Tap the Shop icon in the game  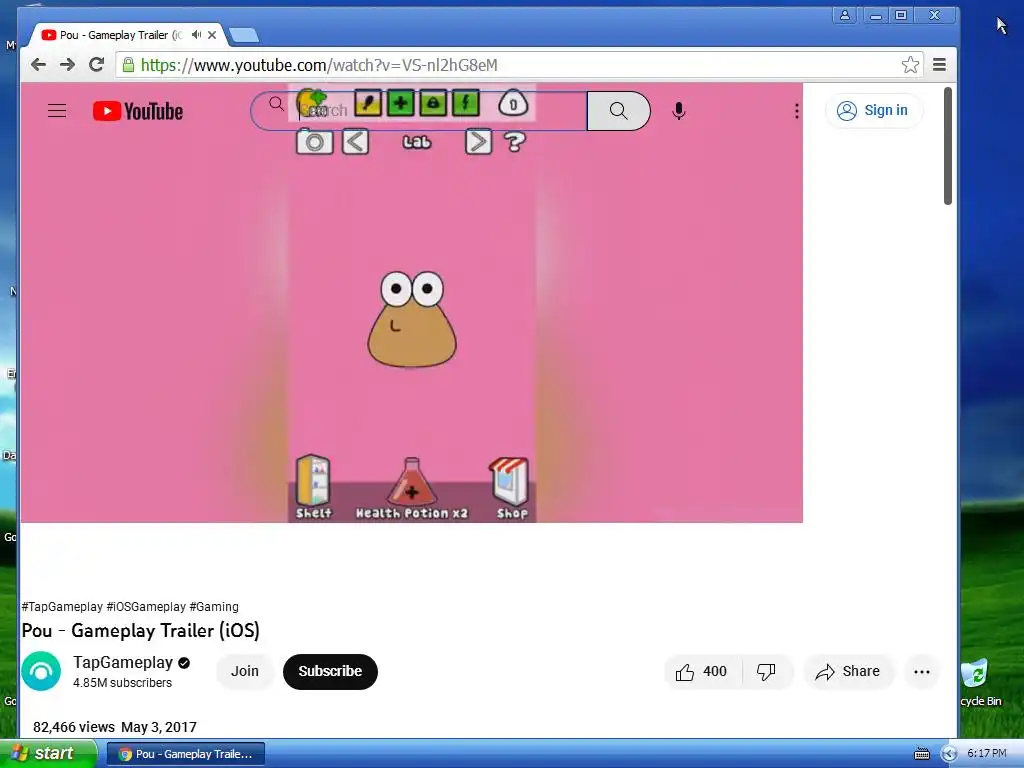510,488
